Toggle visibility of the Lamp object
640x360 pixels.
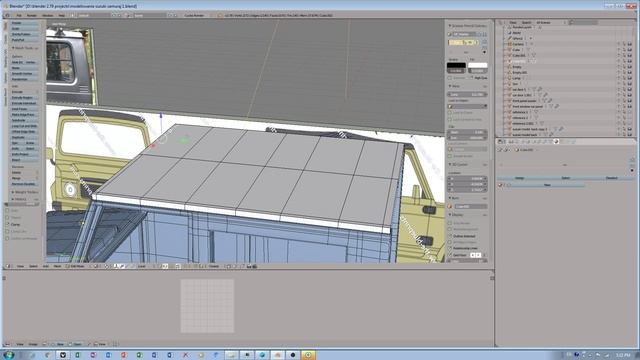[x=619, y=78]
